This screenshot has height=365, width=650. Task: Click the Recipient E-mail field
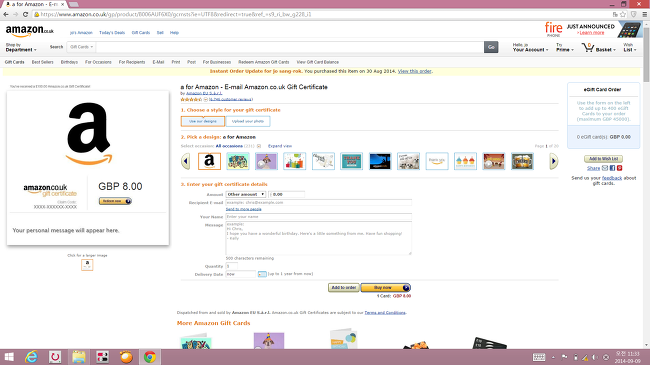point(318,202)
